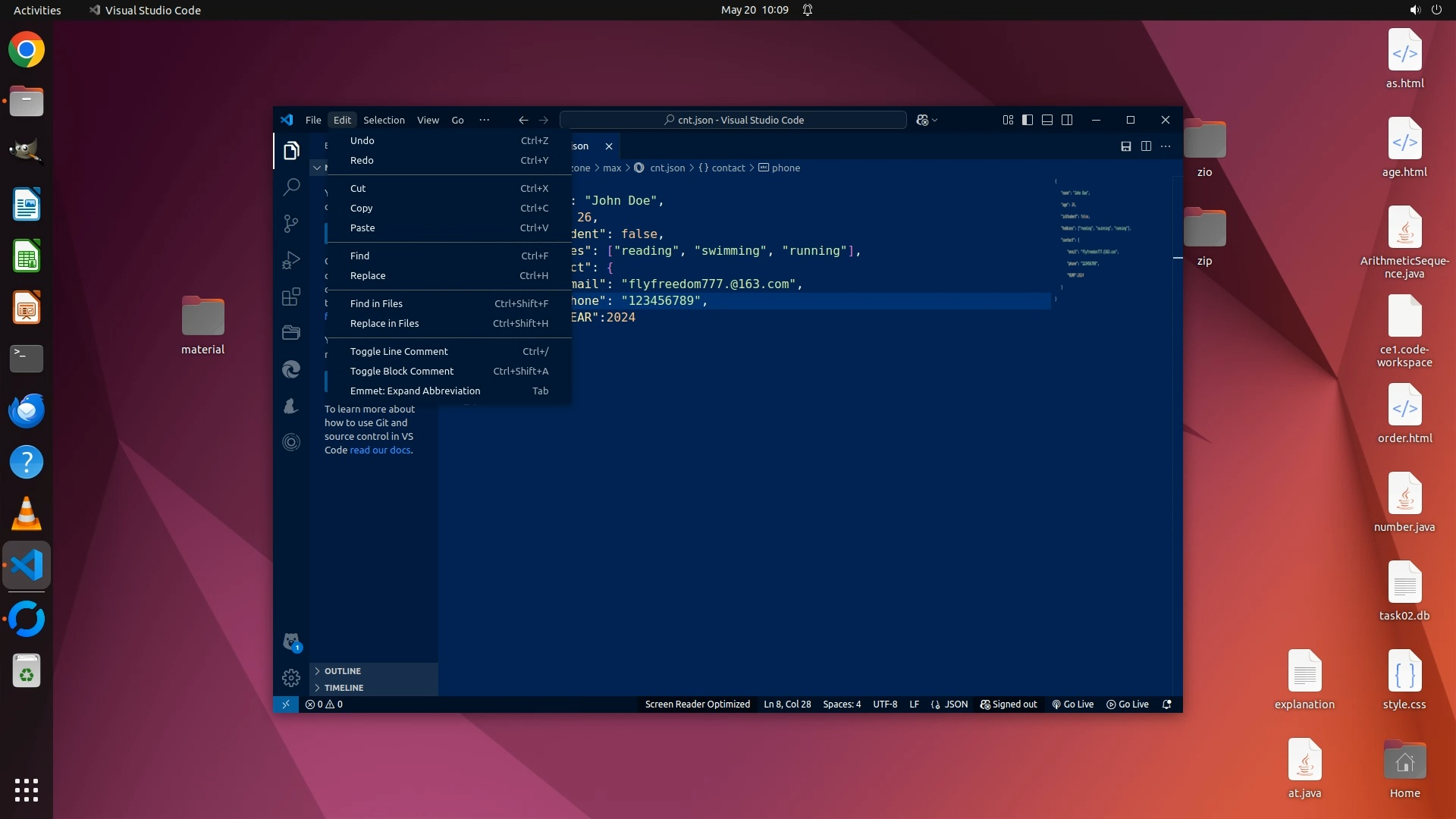Toggle the bottom panel visibility

point(1047,120)
